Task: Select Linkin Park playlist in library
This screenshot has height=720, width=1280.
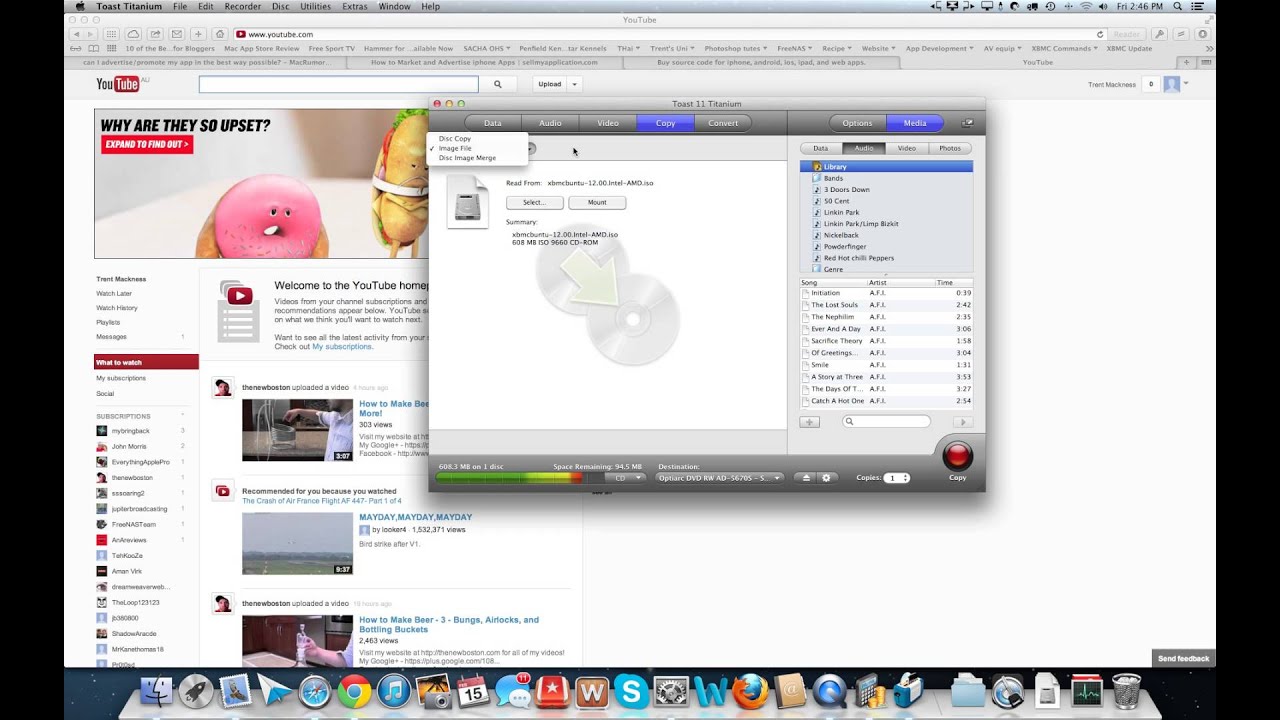Action: (841, 212)
